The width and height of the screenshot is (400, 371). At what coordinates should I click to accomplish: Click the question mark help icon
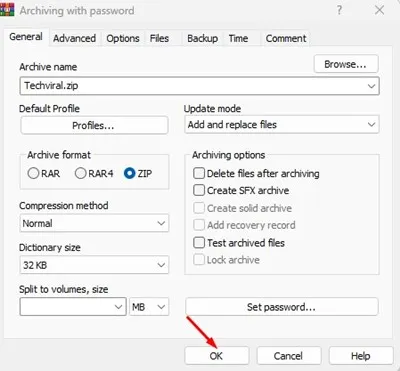(339, 10)
